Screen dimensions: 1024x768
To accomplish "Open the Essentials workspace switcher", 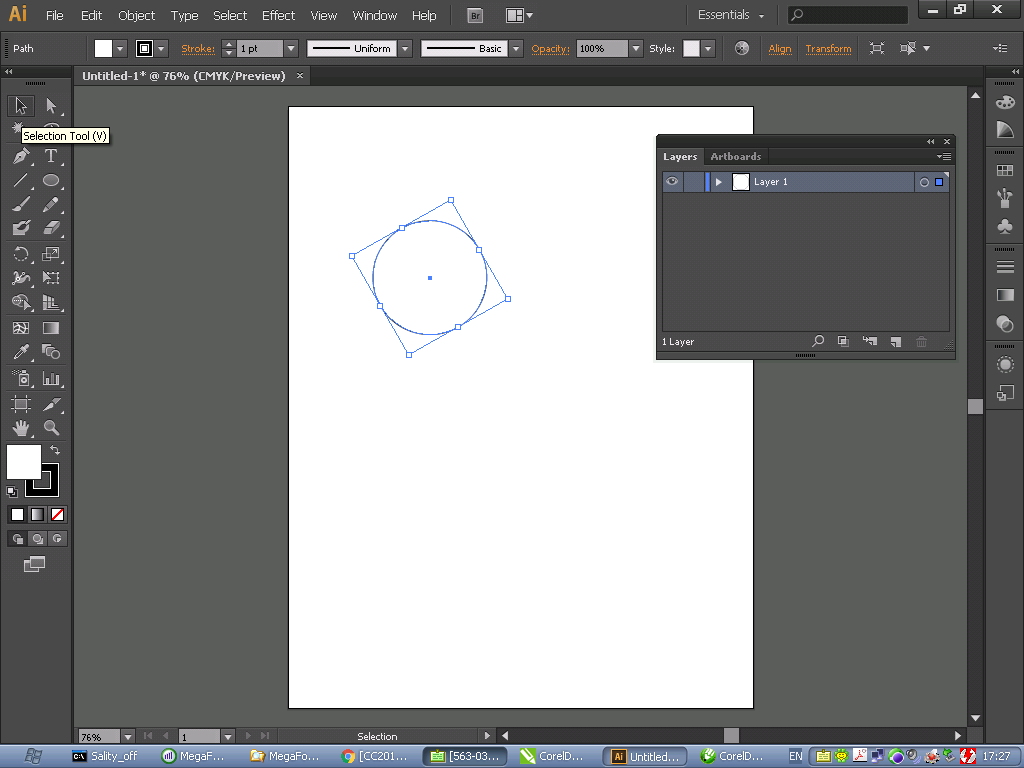I will pyautogui.click(x=731, y=15).
